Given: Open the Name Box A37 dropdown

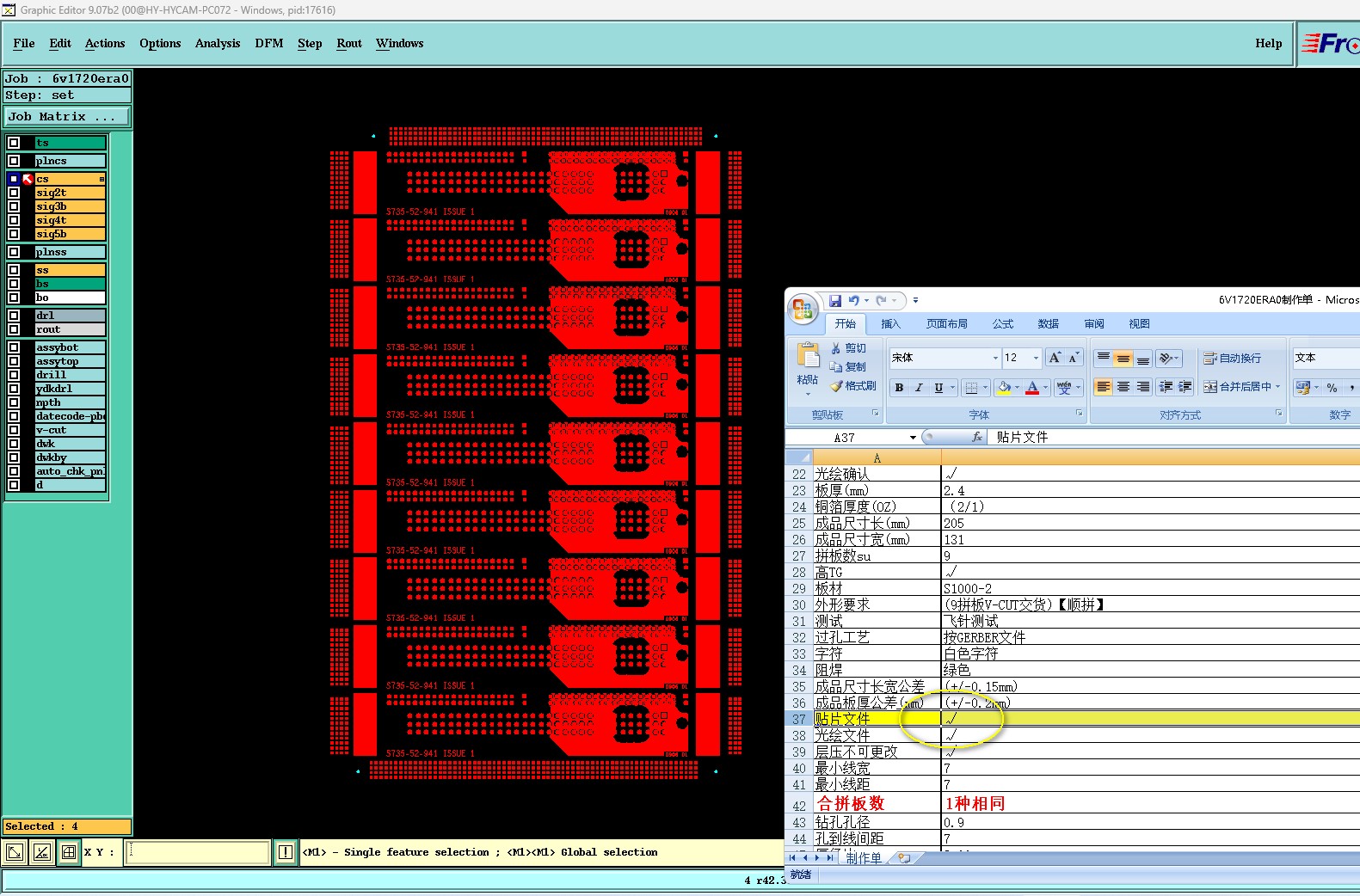Looking at the screenshot, I should (913, 438).
